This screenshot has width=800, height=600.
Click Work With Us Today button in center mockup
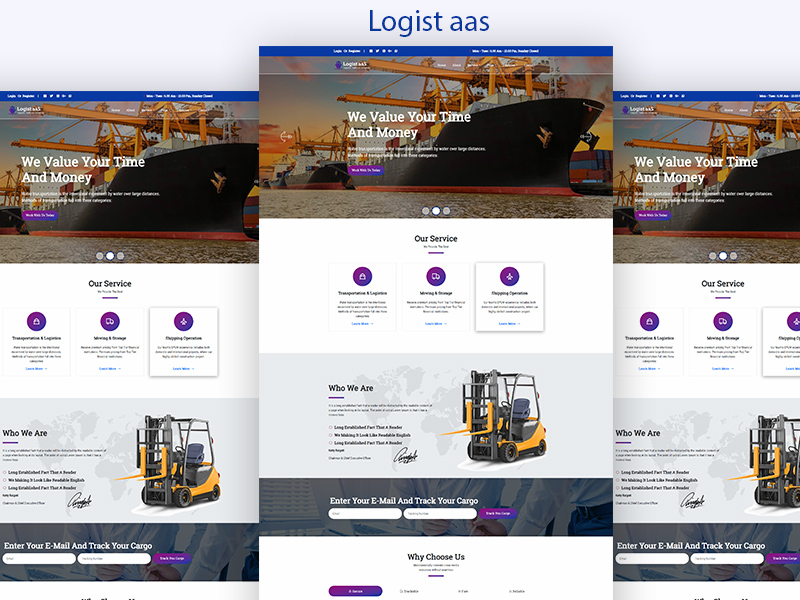(x=366, y=170)
